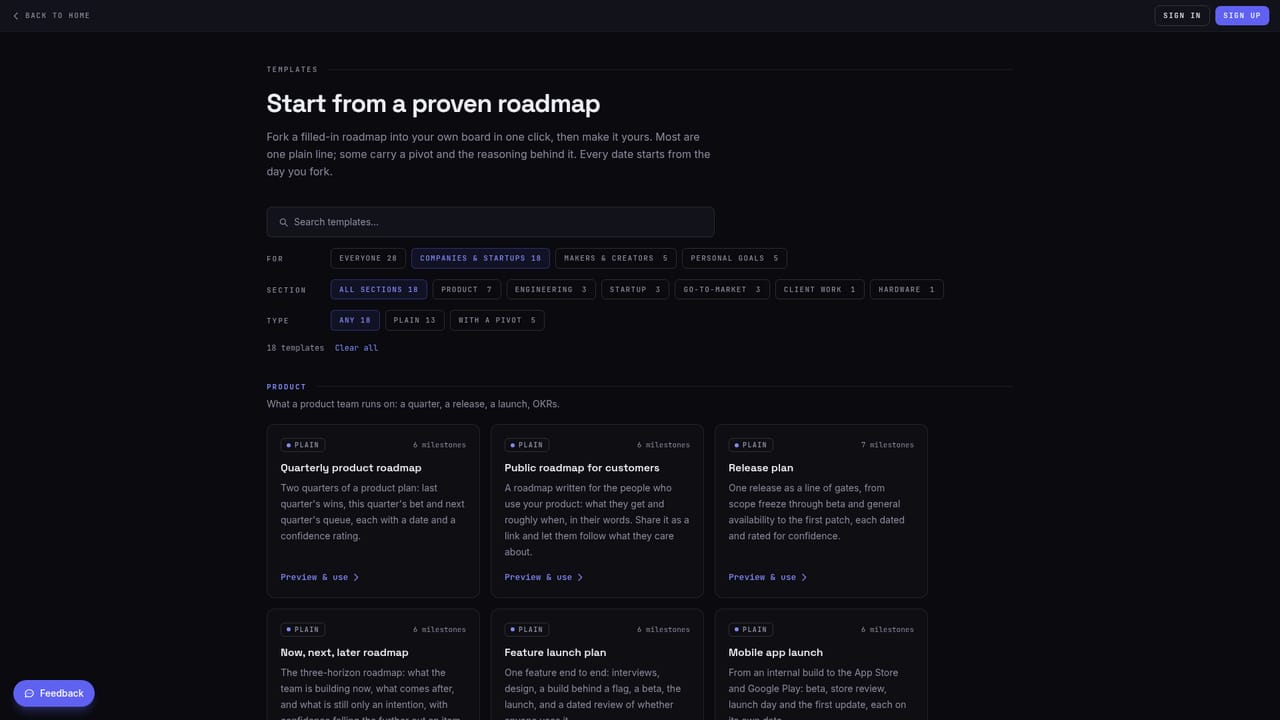Click the '7 milestones' label on Release plan
This screenshot has height=720, width=1280.
(887, 445)
